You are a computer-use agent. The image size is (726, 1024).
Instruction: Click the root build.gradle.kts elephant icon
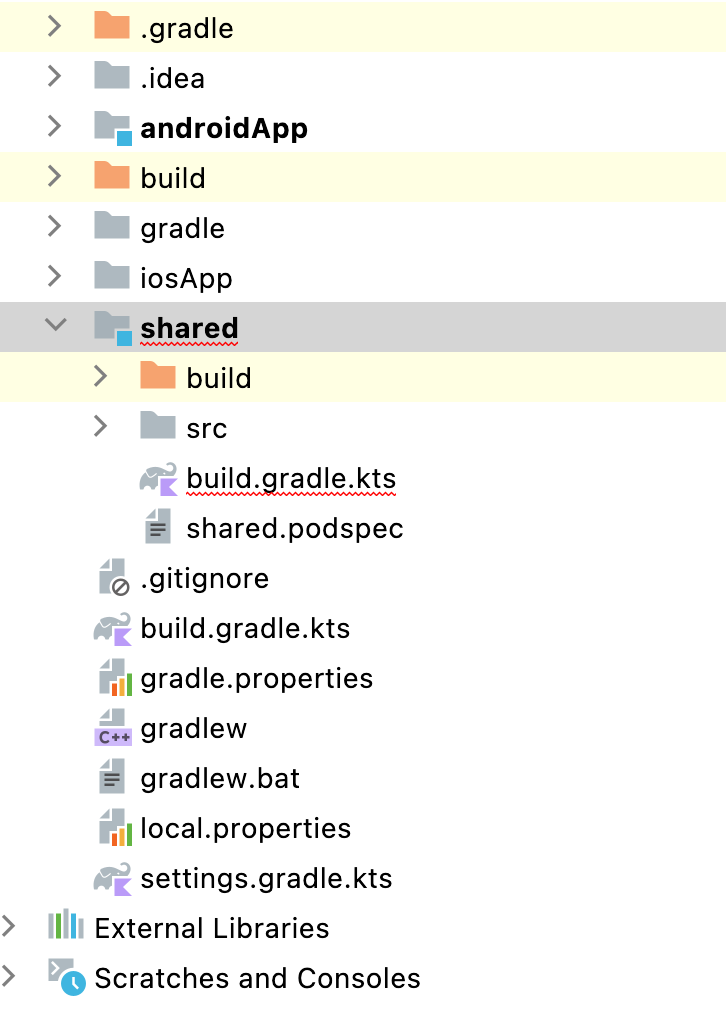[x=113, y=630]
